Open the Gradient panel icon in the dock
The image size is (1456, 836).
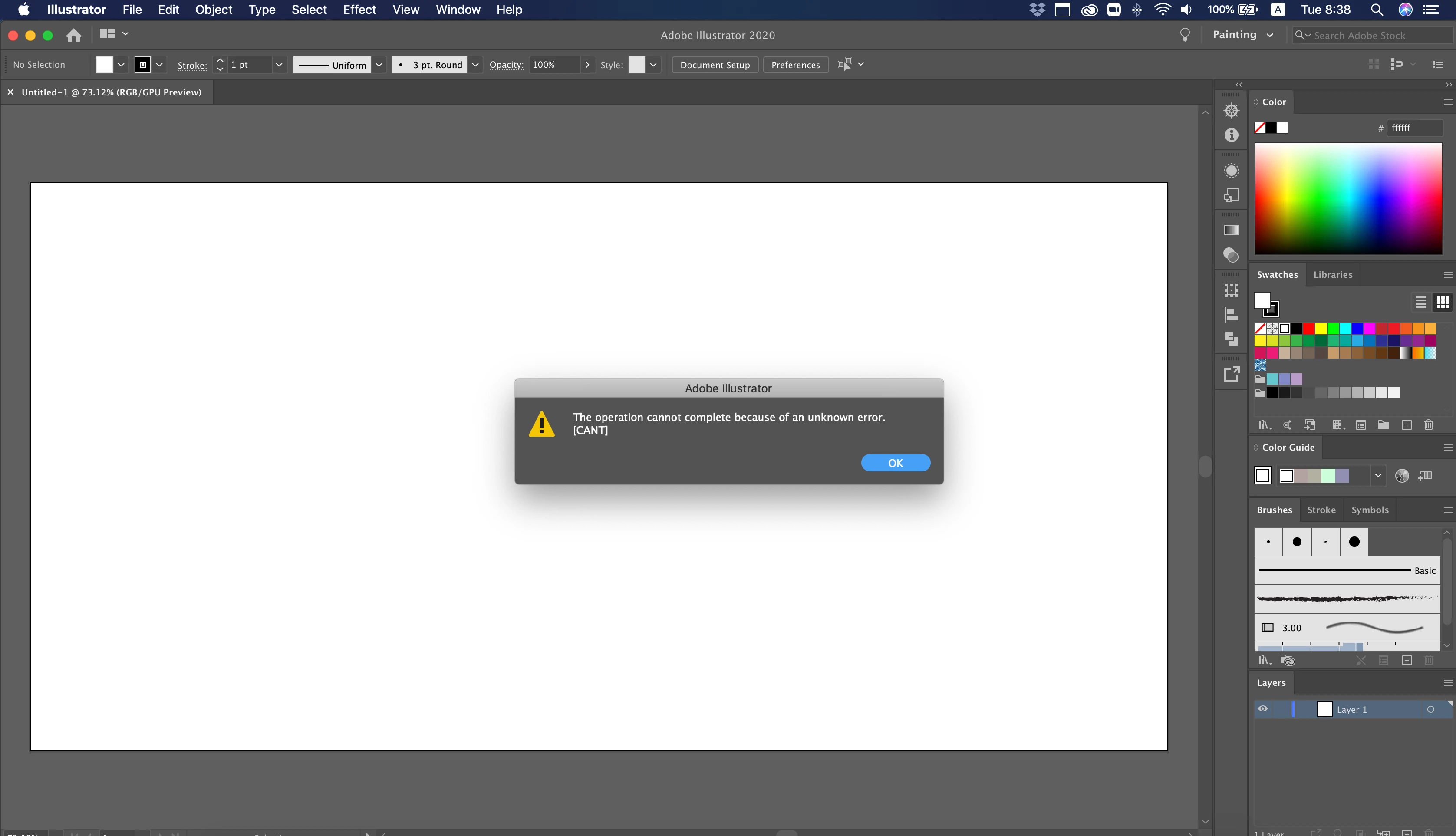1231,230
